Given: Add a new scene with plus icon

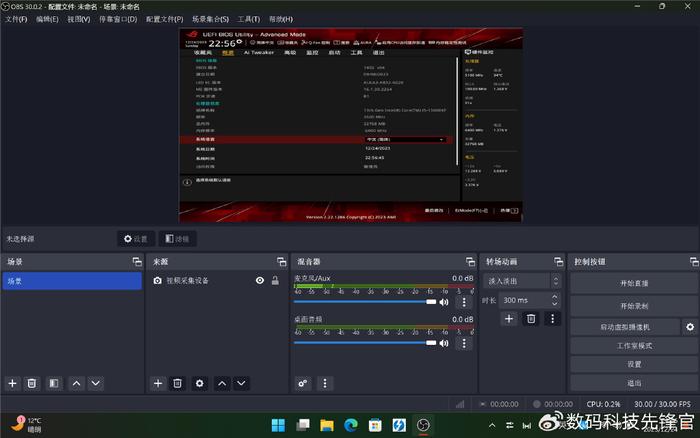Looking at the screenshot, I should [12, 383].
